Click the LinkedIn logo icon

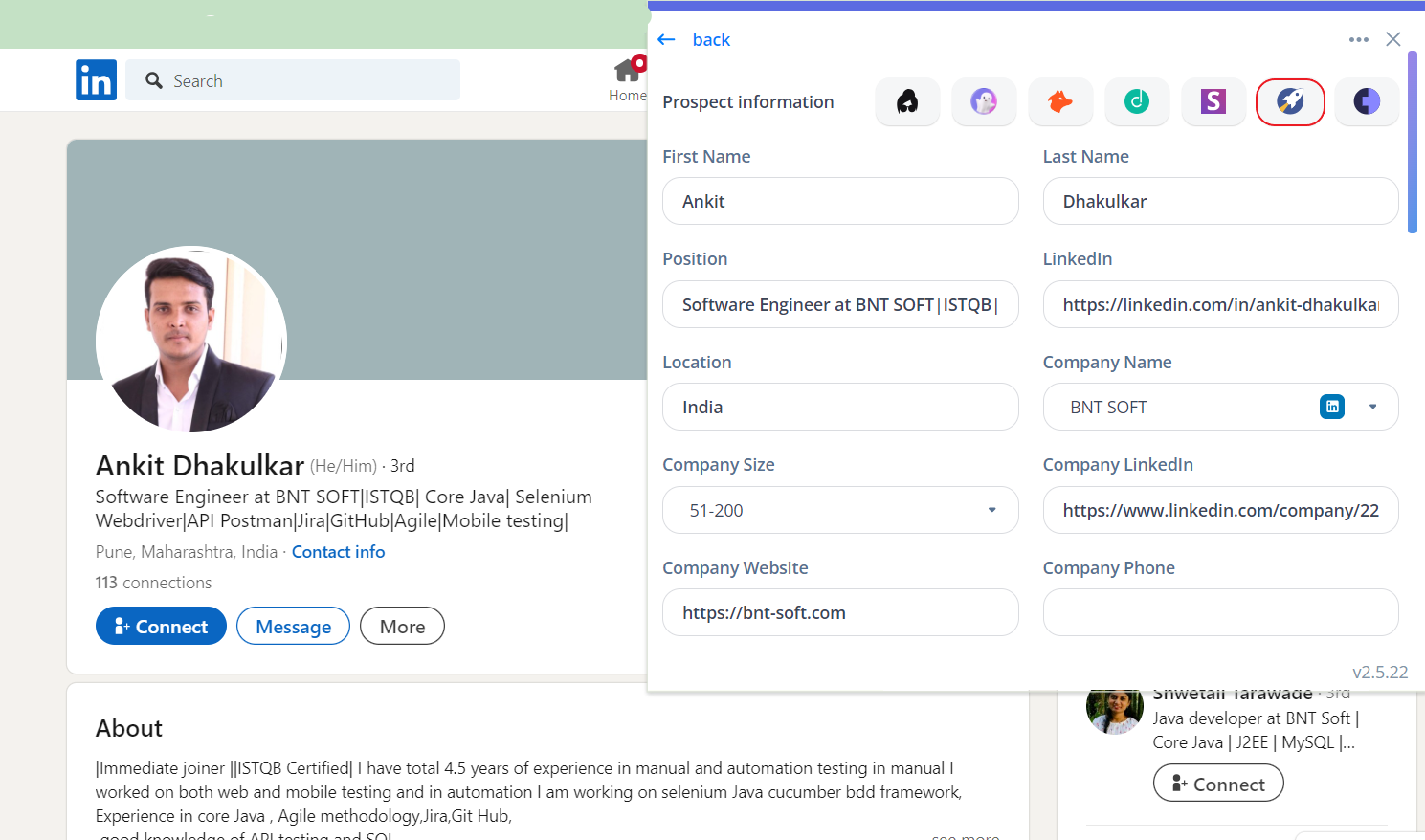click(96, 80)
